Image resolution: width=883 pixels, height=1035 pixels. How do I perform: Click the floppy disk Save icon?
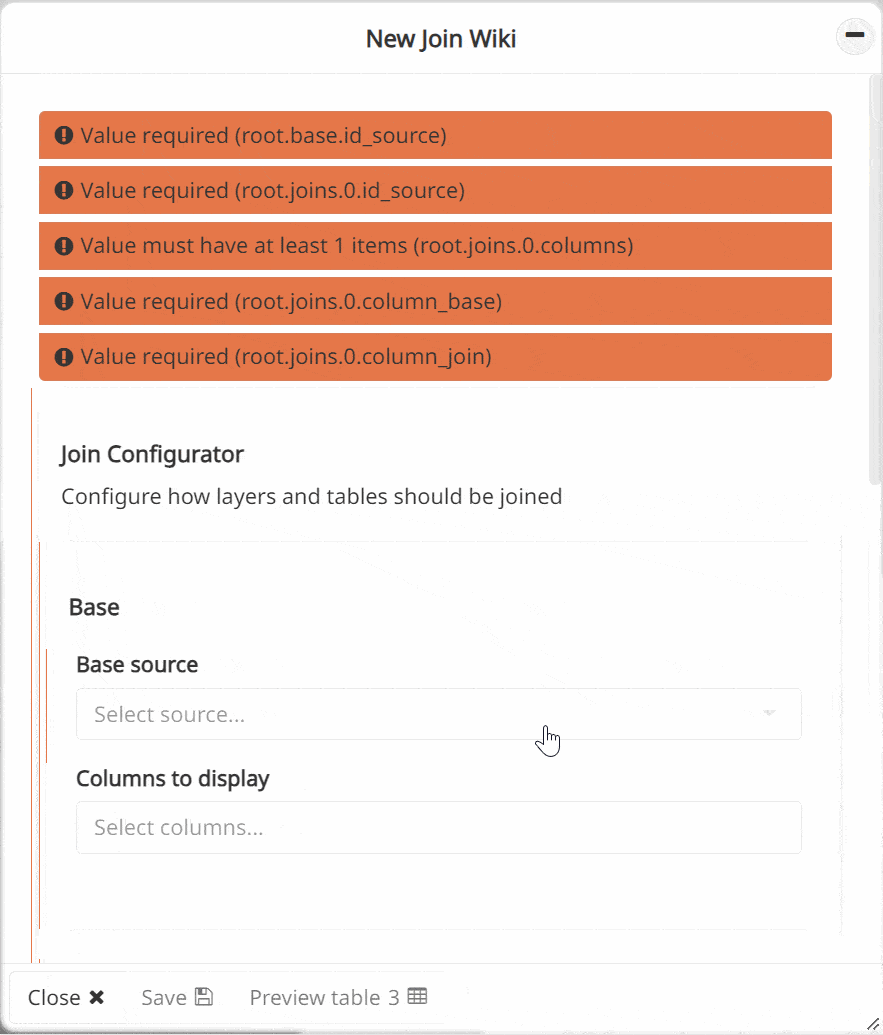[x=204, y=997]
